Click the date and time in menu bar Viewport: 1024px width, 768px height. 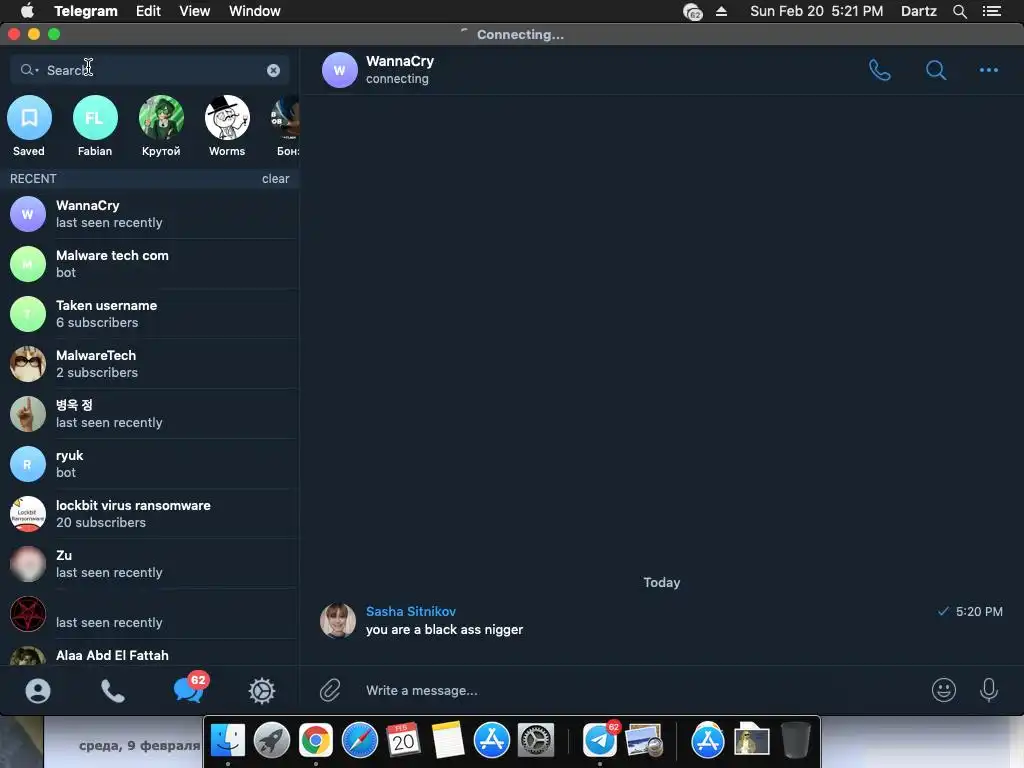(x=816, y=11)
